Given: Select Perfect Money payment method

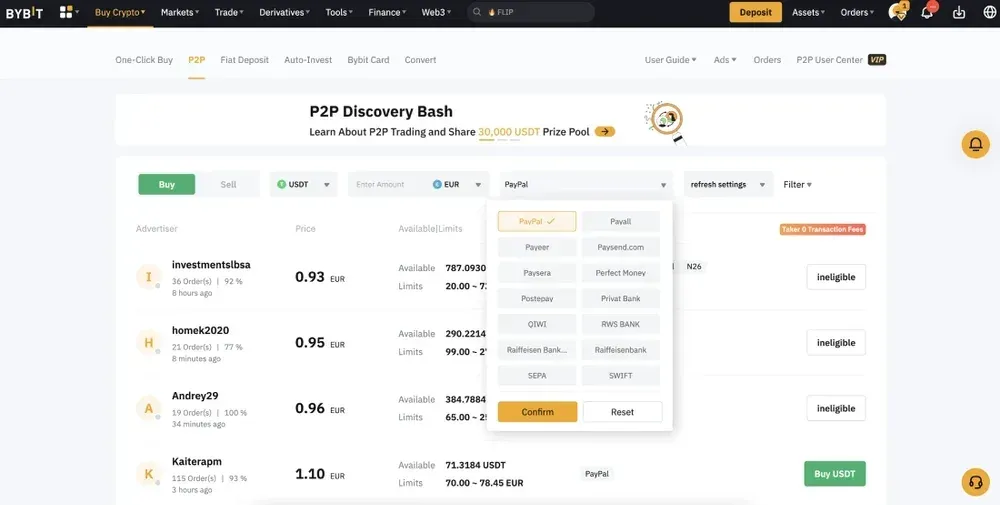Looking at the screenshot, I should click(621, 273).
